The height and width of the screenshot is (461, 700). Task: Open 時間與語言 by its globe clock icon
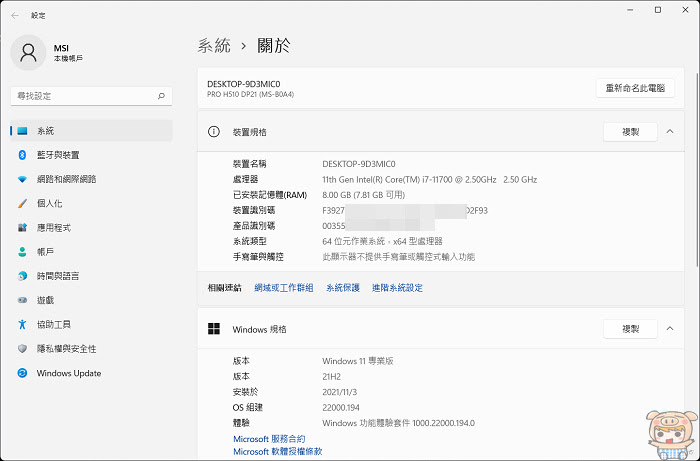pyautogui.click(x=22, y=276)
